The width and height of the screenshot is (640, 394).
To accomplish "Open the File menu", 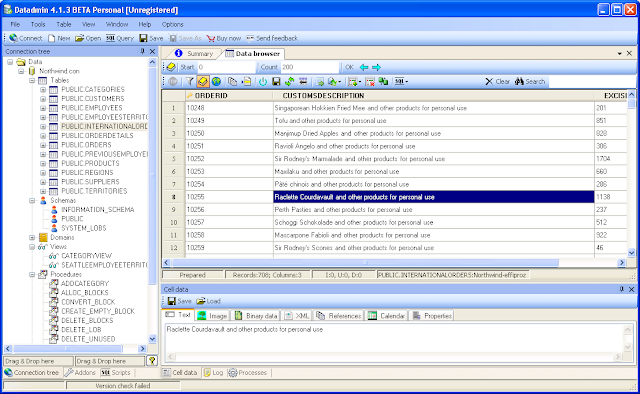I will [x=15, y=24].
